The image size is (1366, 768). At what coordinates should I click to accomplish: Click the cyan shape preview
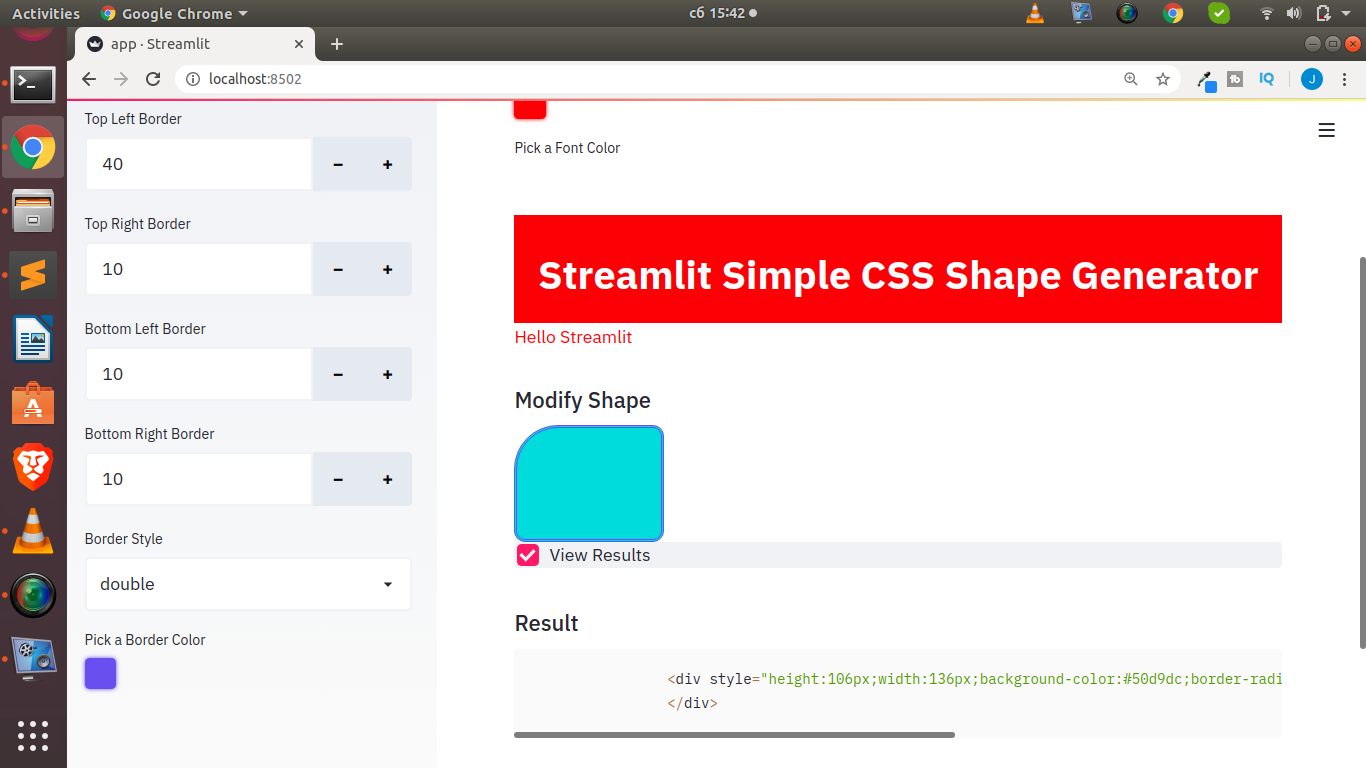(x=589, y=483)
